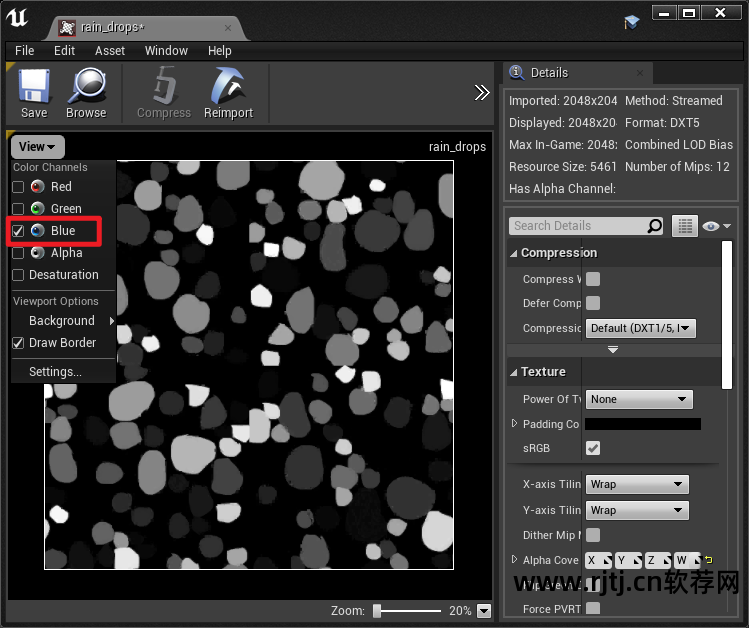Click the Alpha Coverage Z field
Image resolution: width=749 pixels, height=628 pixels.
[658, 560]
